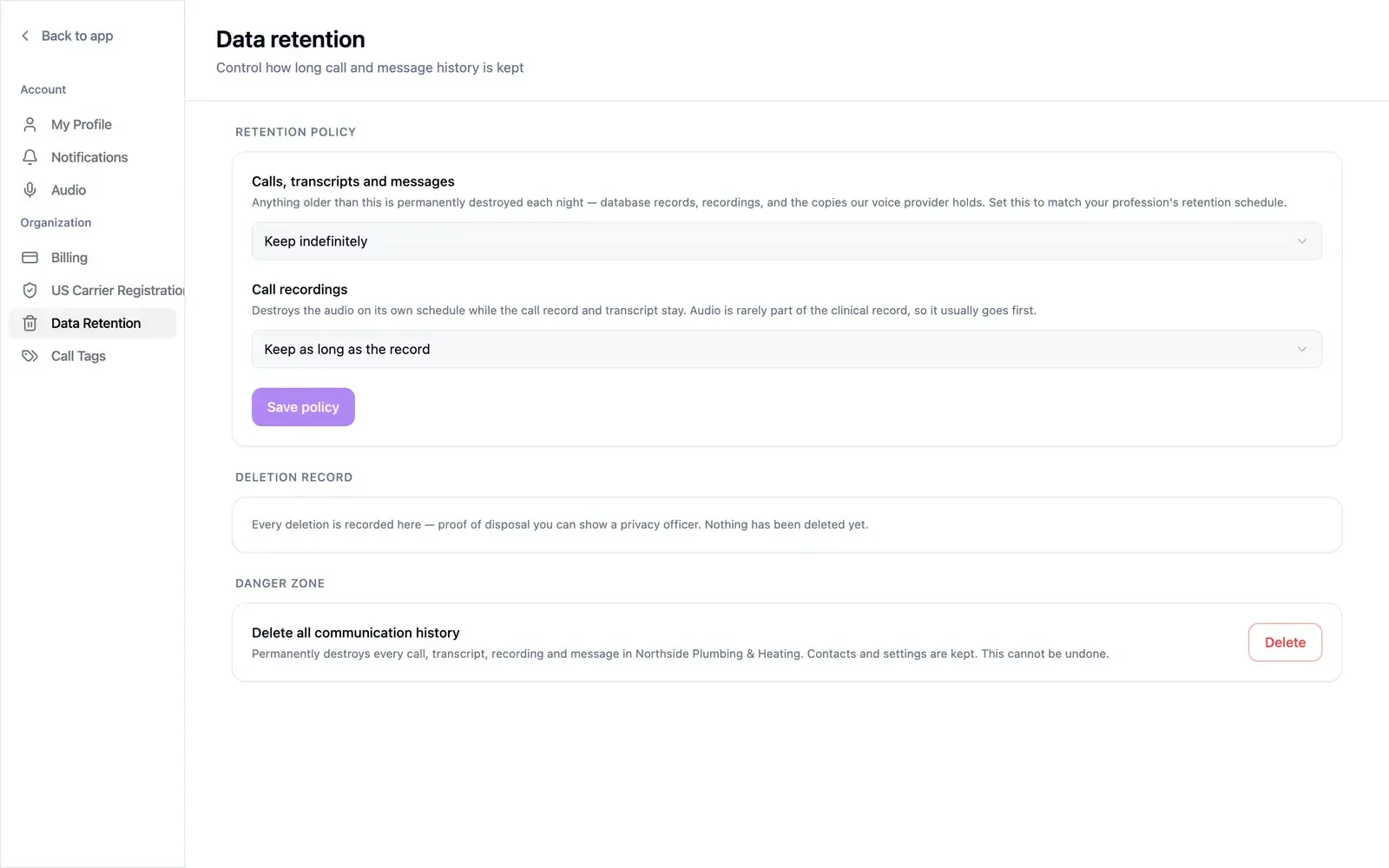The width and height of the screenshot is (1389, 868).
Task: Click the My Profile person icon
Action: (x=30, y=124)
